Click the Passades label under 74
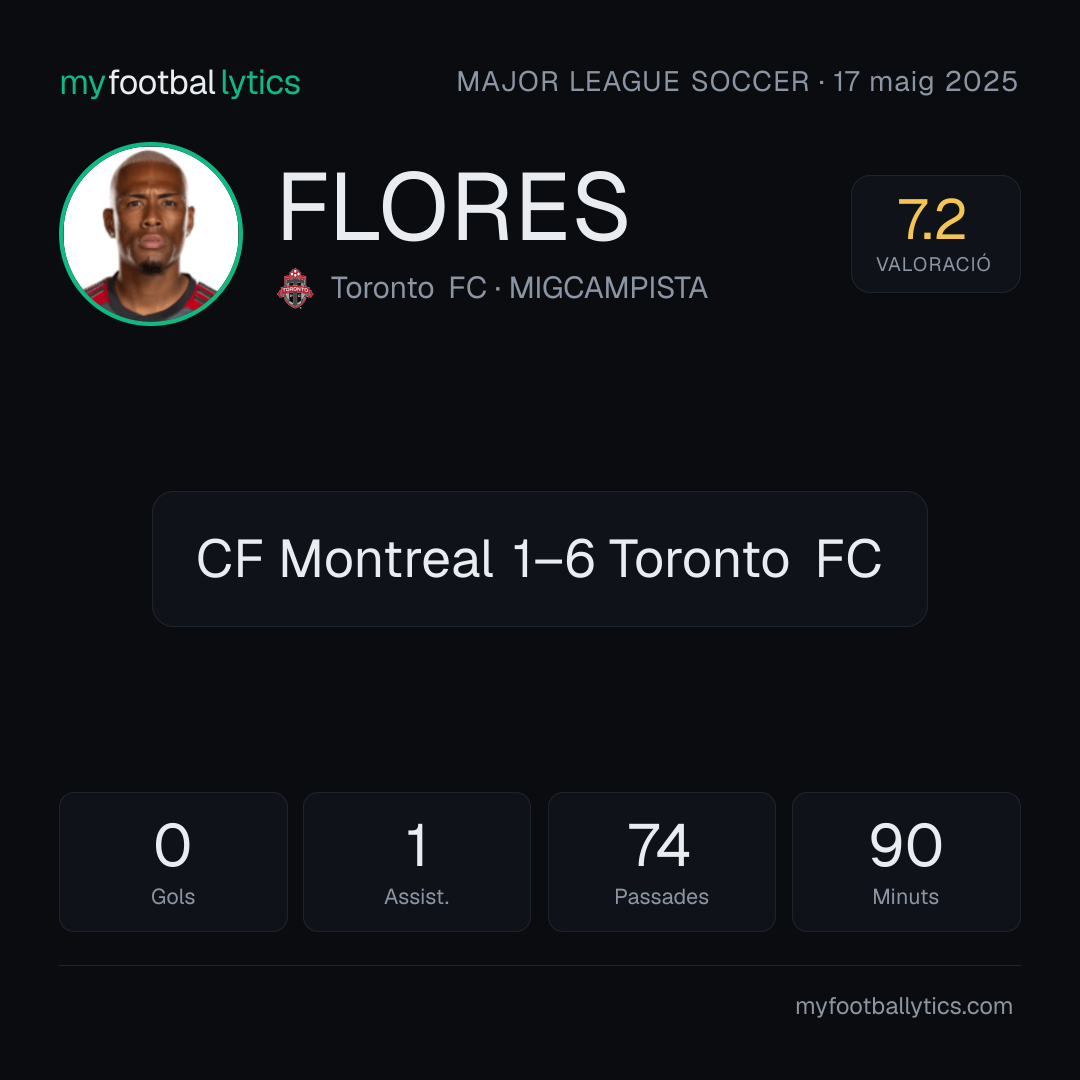Viewport: 1080px width, 1080px height. (x=661, y=896)
